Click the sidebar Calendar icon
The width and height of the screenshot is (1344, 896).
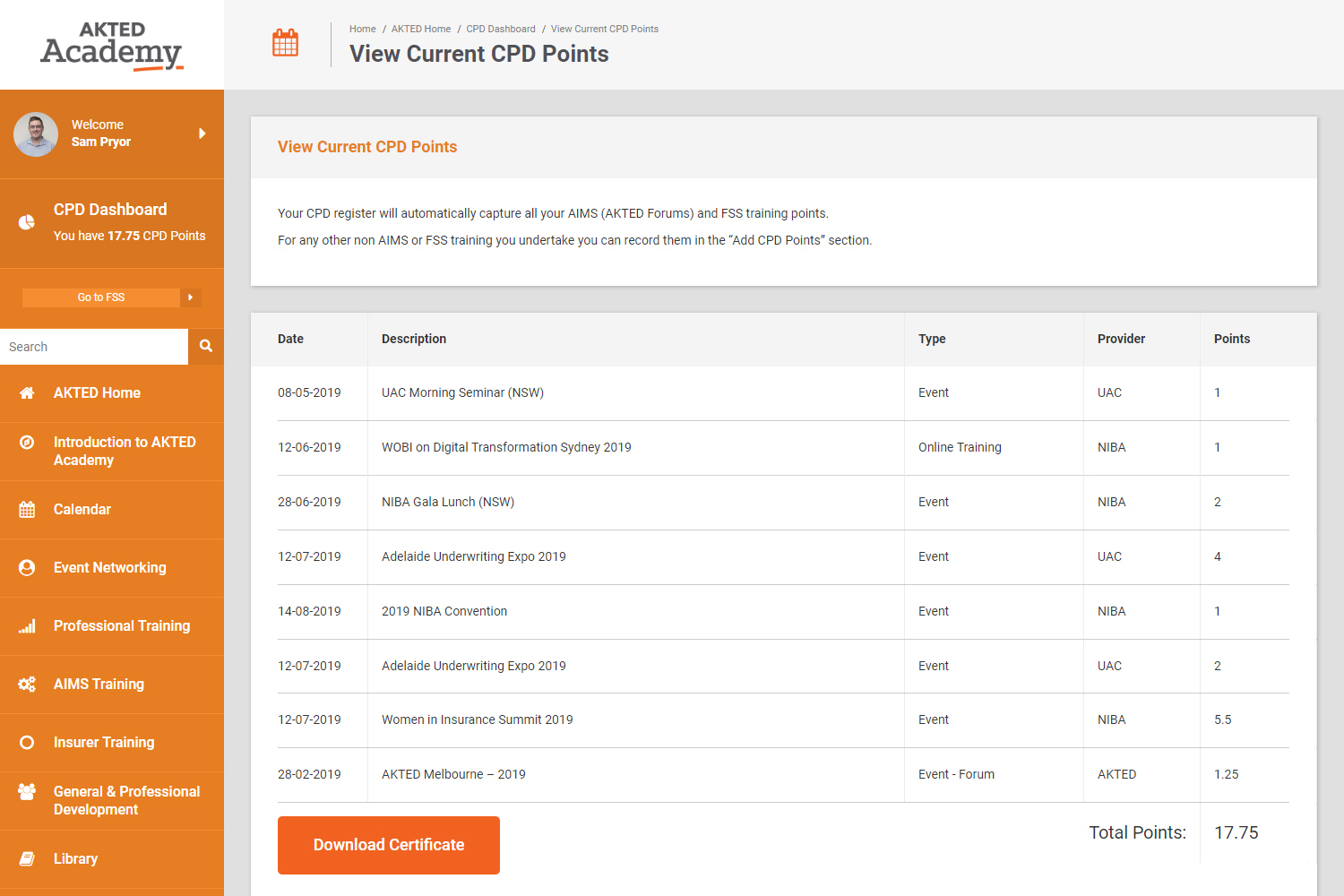[27, 510]
